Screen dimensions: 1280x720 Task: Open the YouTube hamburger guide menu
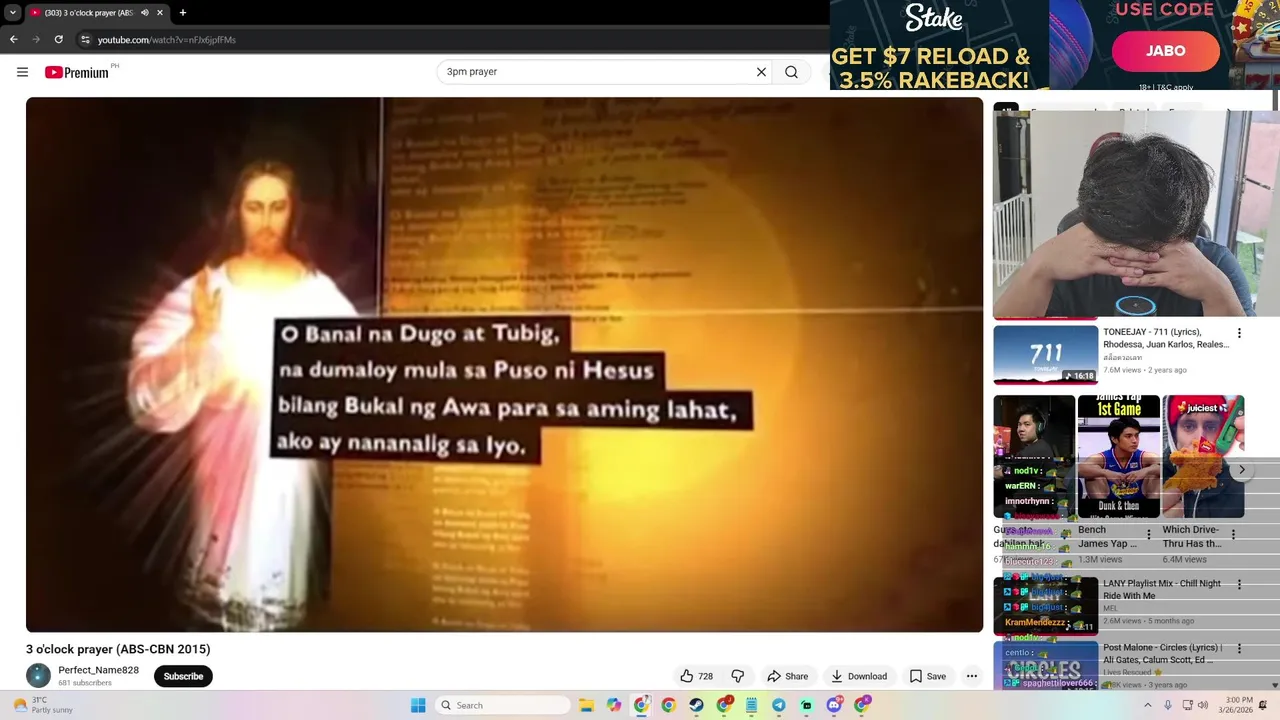coord(22,72)
